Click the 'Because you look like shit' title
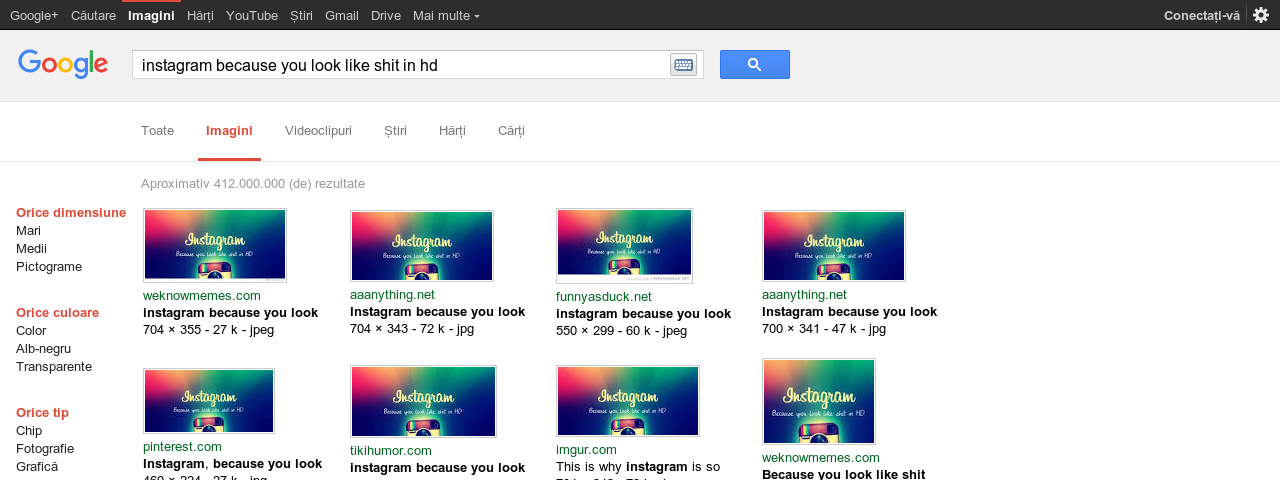This screenshot has width=1280, height=480. pos(843,474)
